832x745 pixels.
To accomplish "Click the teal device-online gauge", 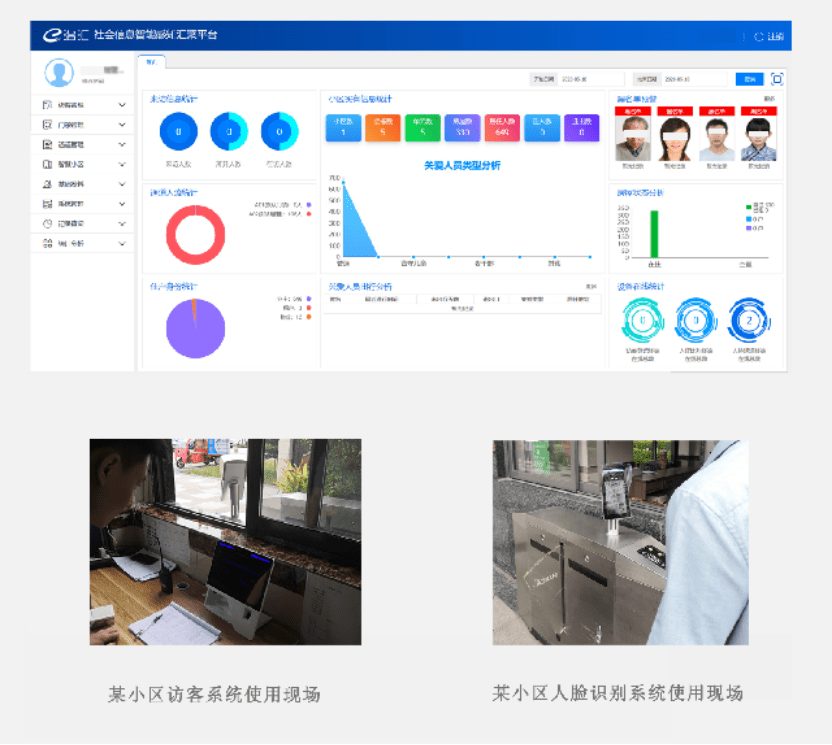I will (643, 320).
